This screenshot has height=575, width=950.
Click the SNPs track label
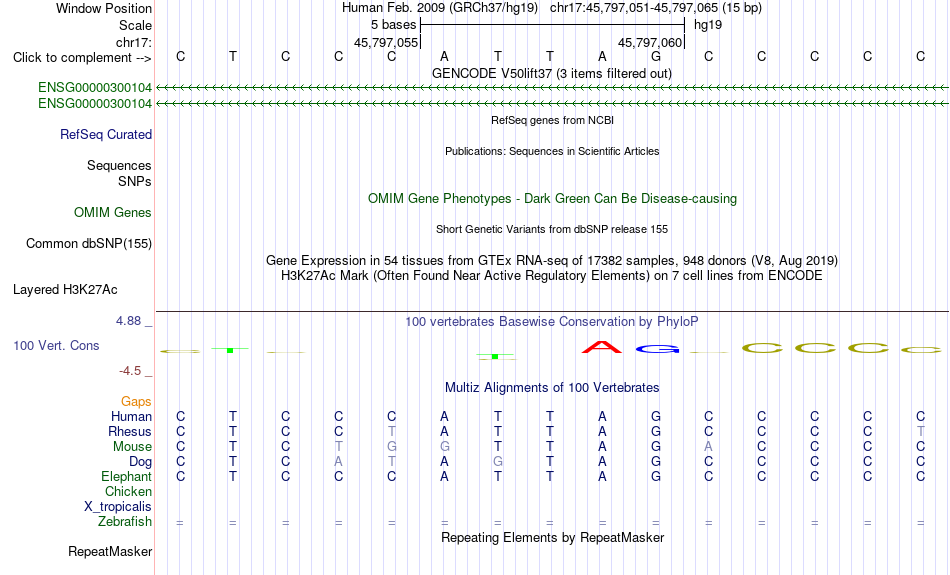coord(135,181)
